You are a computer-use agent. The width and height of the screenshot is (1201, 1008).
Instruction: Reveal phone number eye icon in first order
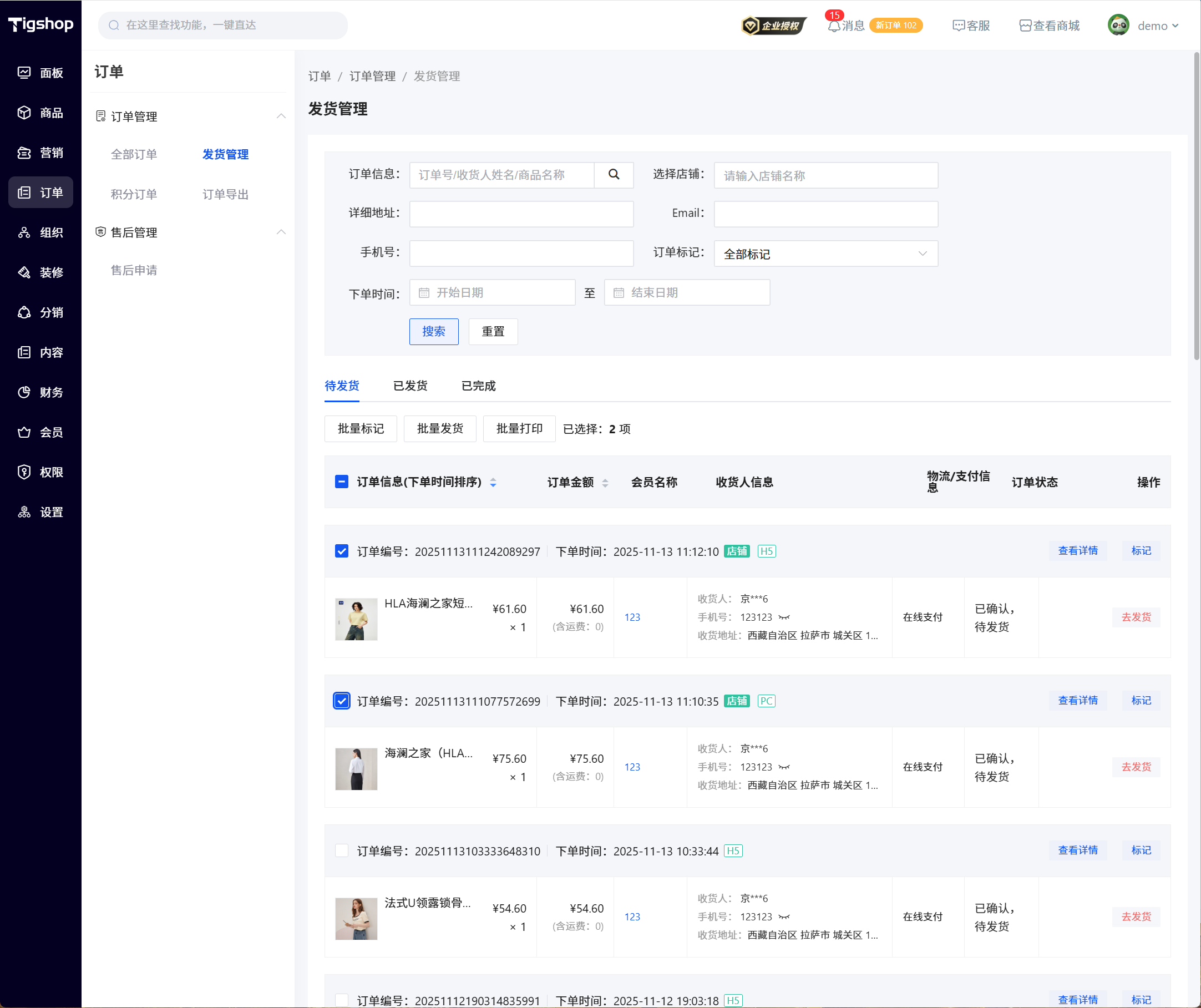click(x=784, y=617)
